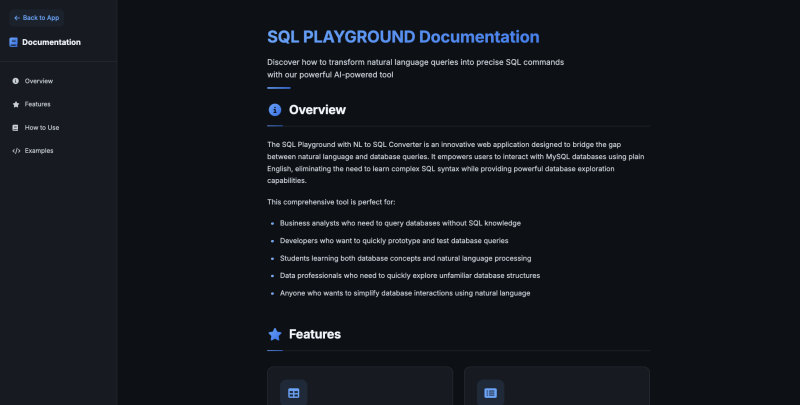The height and width of the screenshot is (405, 800).
Task: Click the list icon in second feature card
Action: (x=490, y=393)
